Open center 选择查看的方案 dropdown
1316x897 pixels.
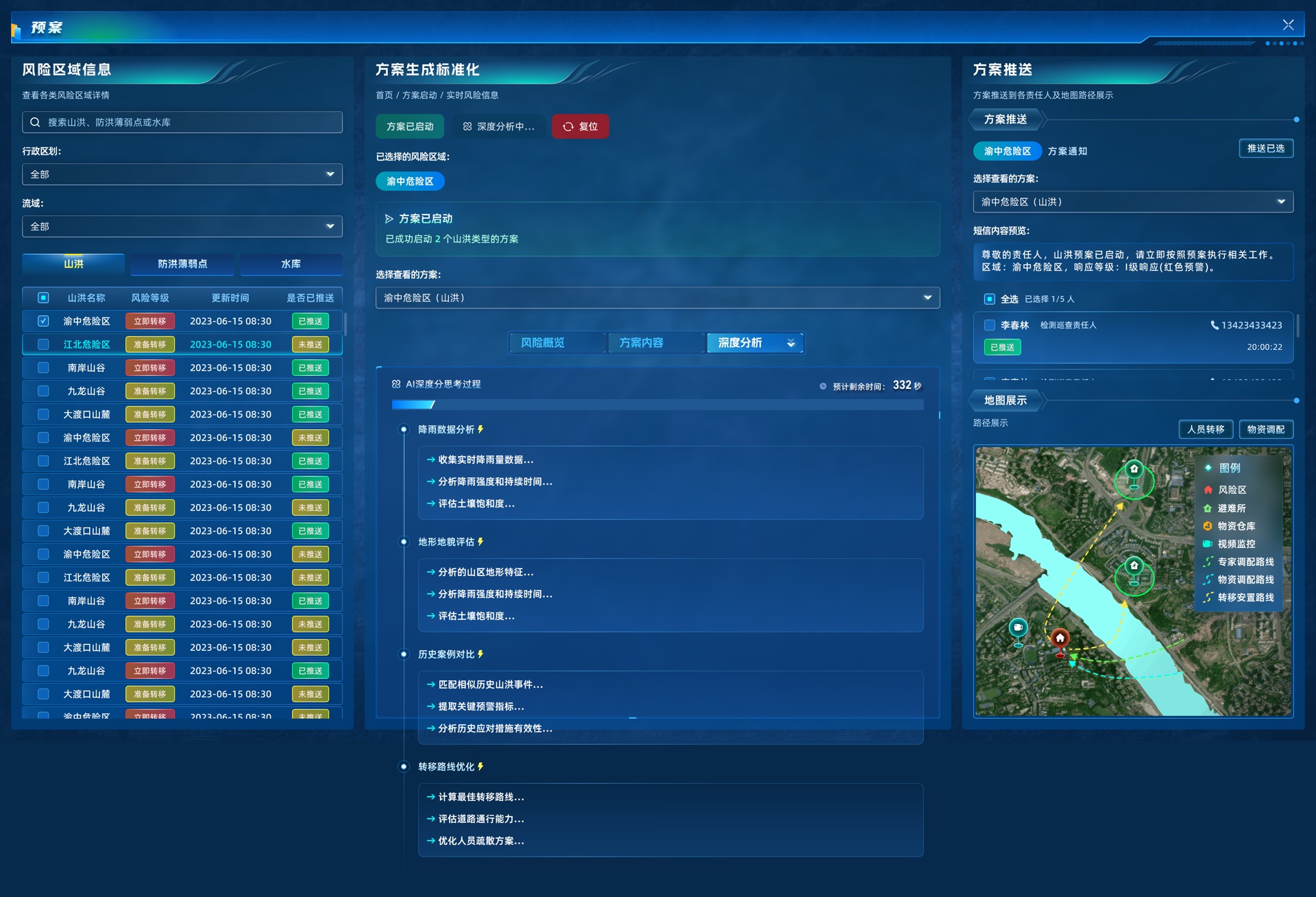[x=657, y=298]
